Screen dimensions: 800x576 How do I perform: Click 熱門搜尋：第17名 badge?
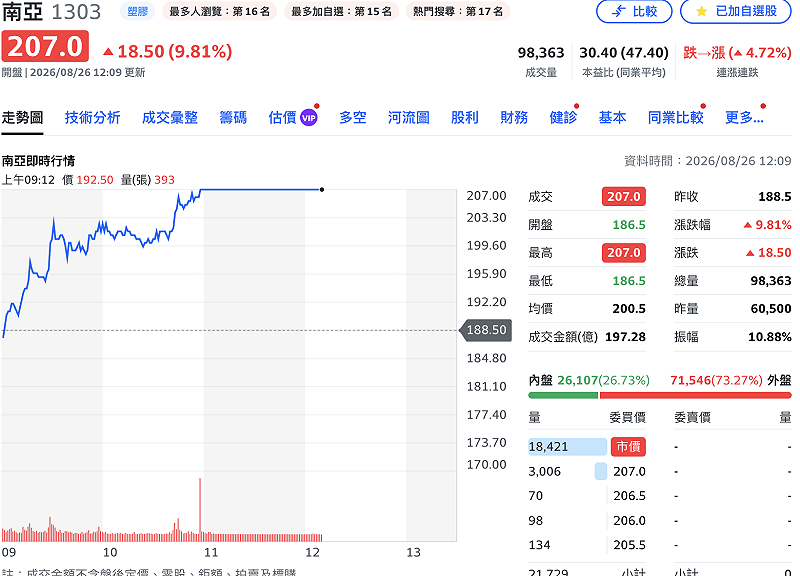458,11
